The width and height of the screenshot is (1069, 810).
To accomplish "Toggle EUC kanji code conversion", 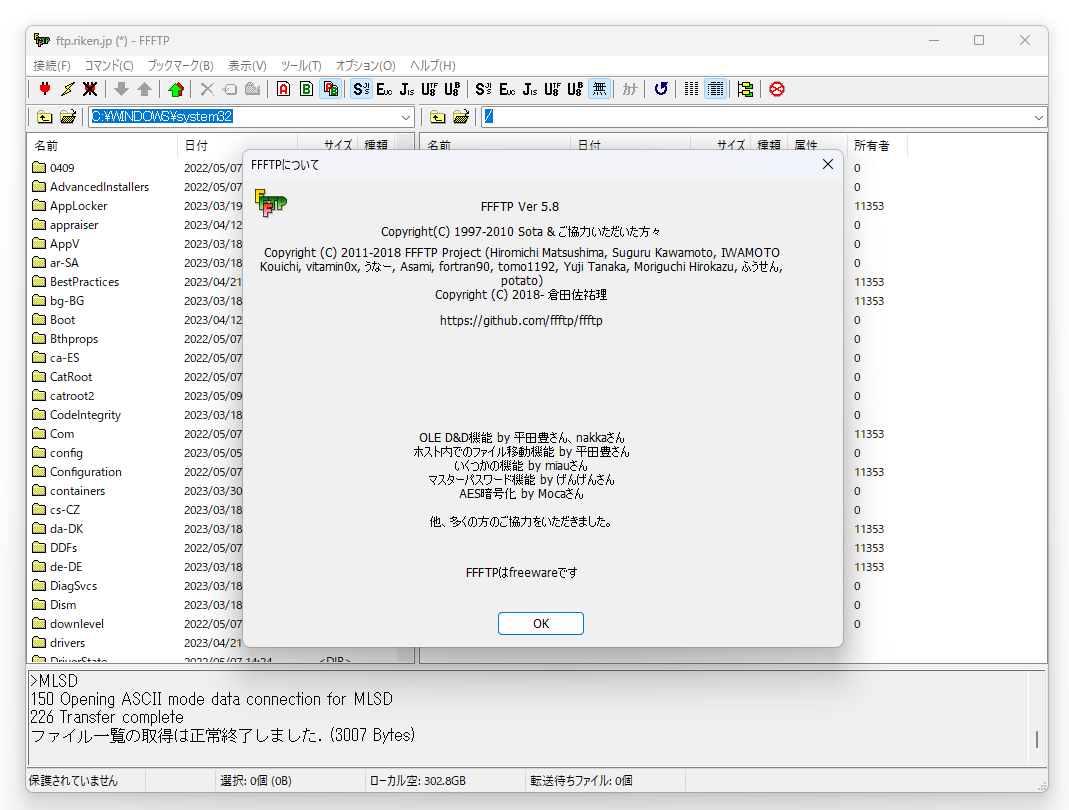I will (x=385, y=89).
